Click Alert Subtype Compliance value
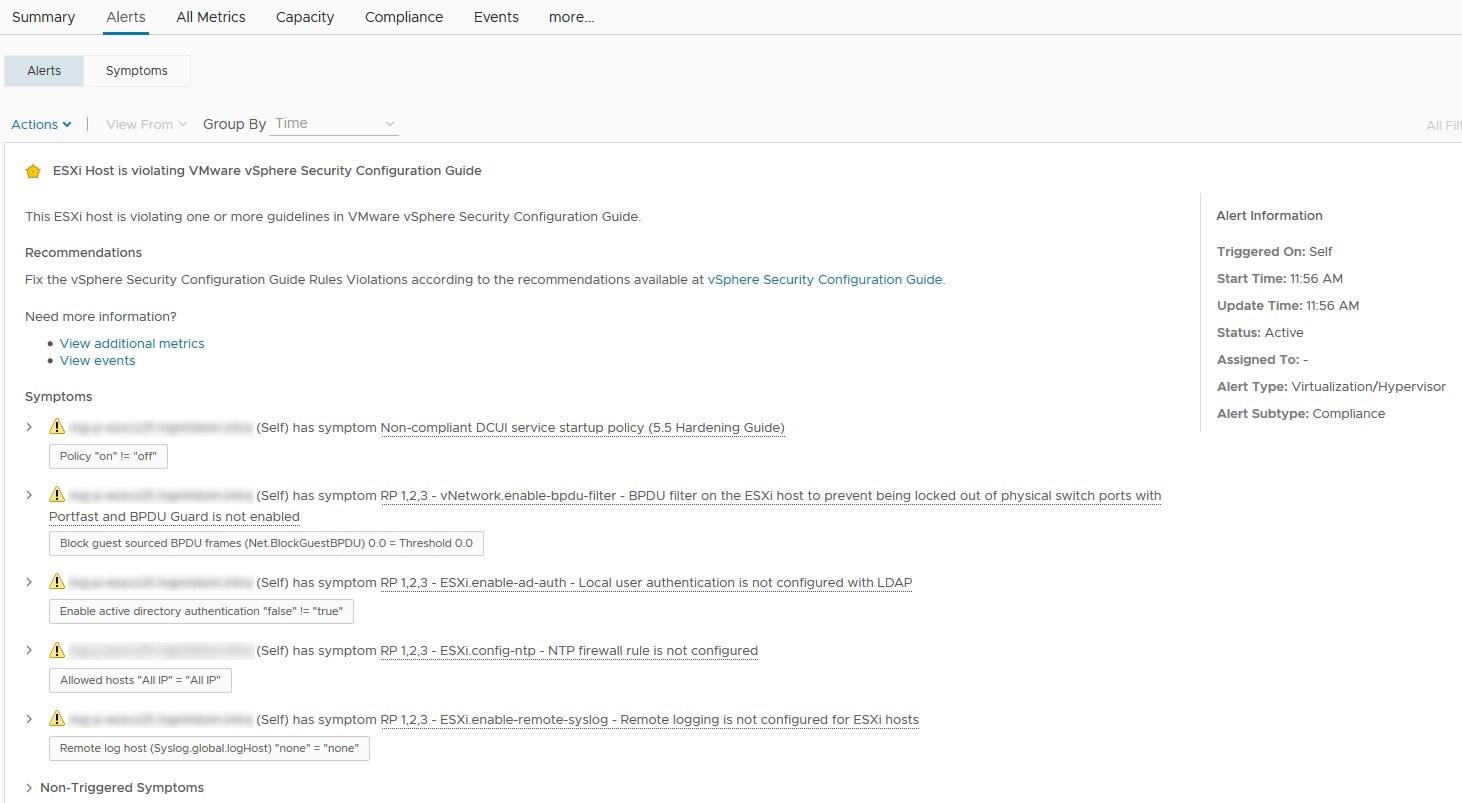Screen dimensions: 1462x803 click(1349, 414)
